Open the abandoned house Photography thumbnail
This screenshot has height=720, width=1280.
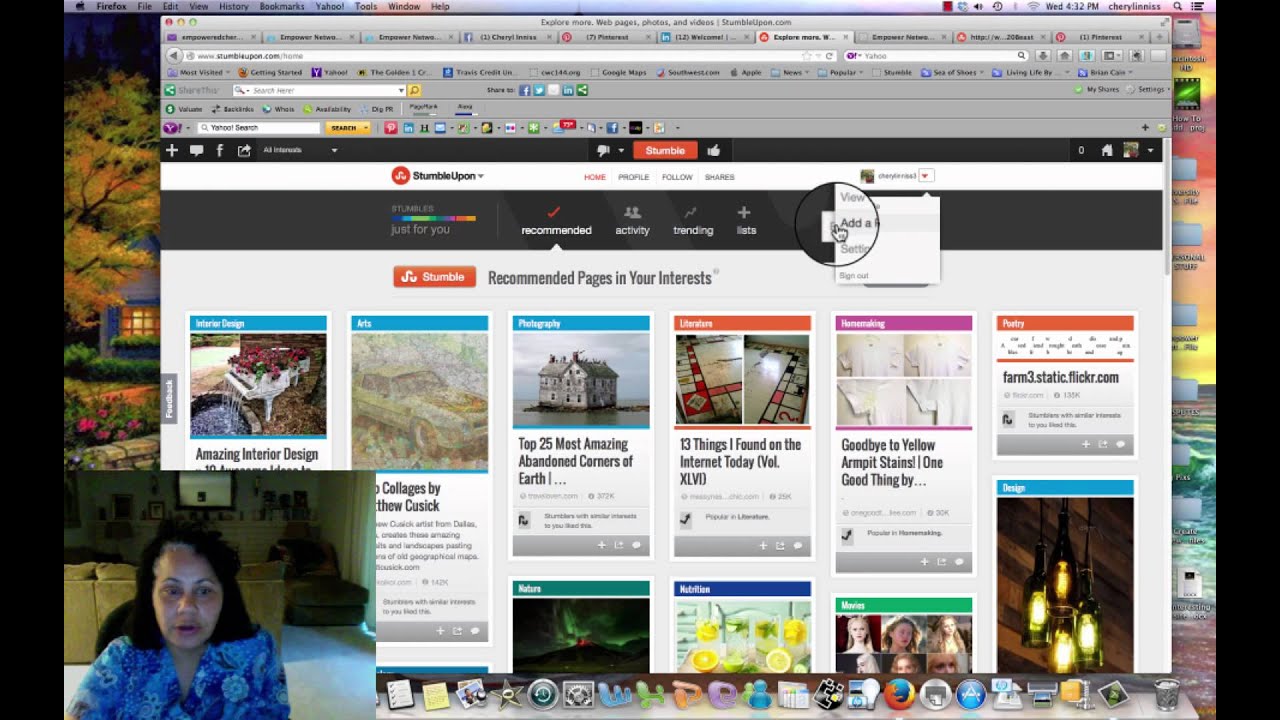tap(581, 380)
